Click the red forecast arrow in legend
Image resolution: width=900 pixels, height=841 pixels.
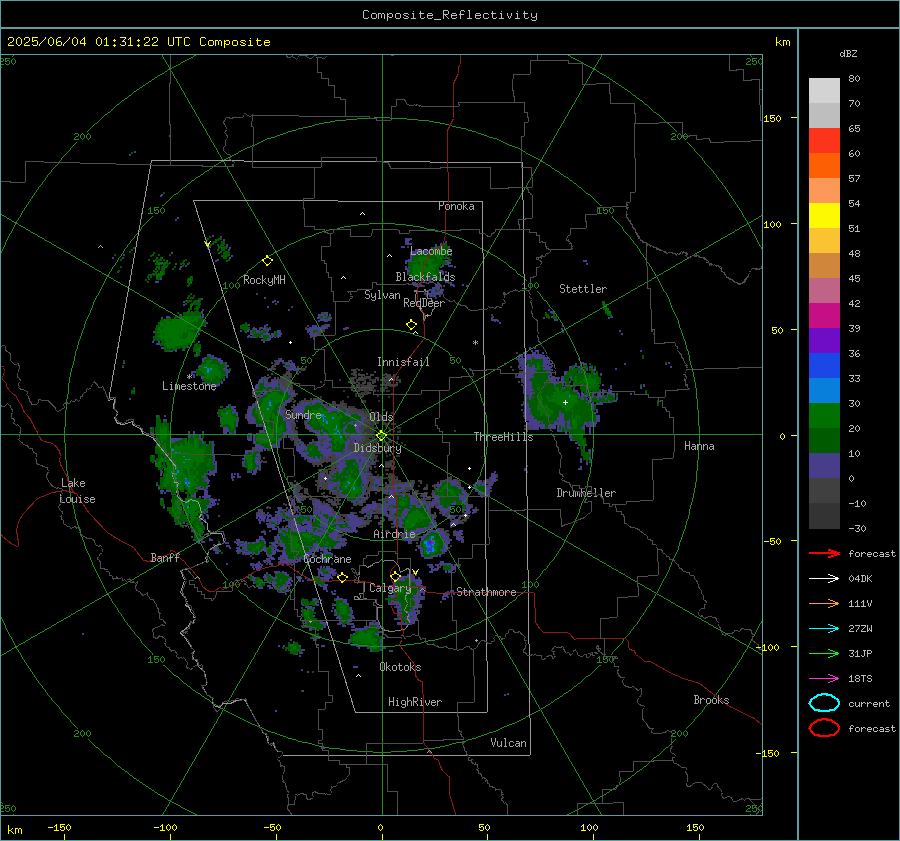[824, 553]
